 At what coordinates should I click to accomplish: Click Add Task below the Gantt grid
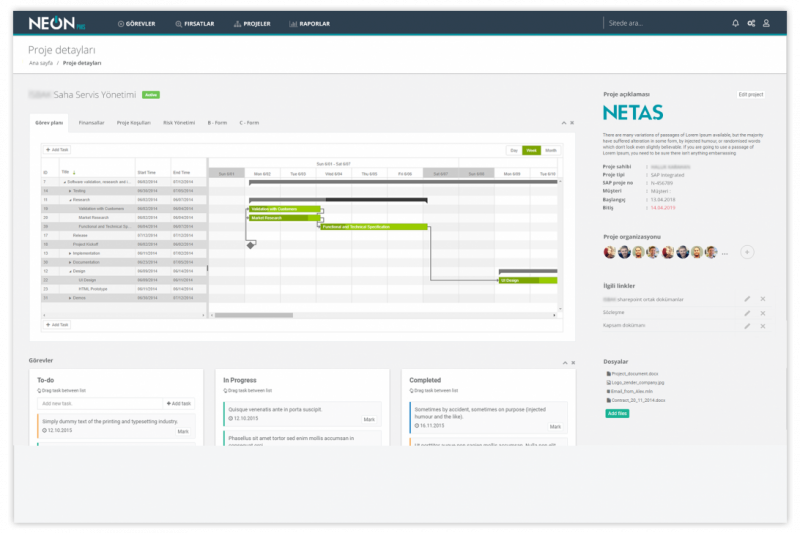[57, 325]
